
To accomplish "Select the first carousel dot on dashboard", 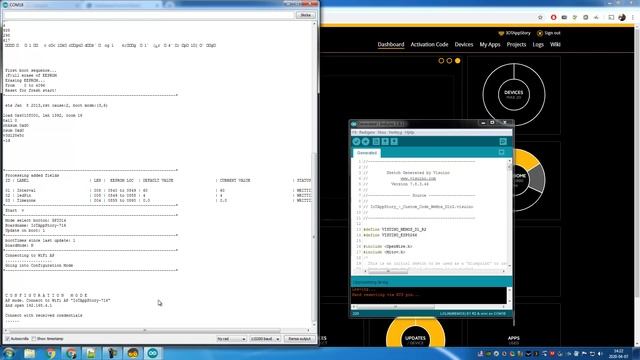I will click(x=441, y=61).
